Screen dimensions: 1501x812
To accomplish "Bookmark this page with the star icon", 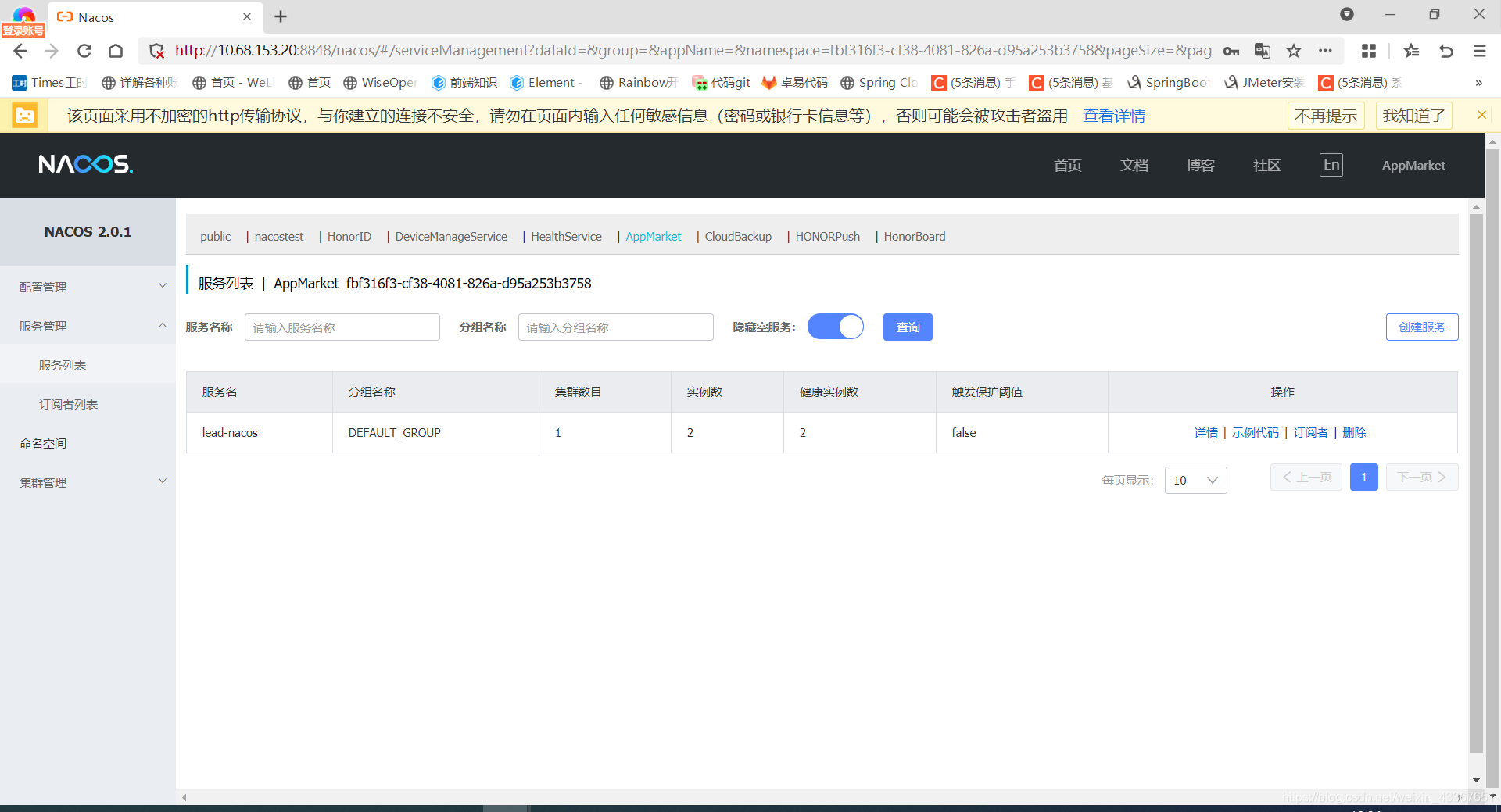I will click(1294, 51).
